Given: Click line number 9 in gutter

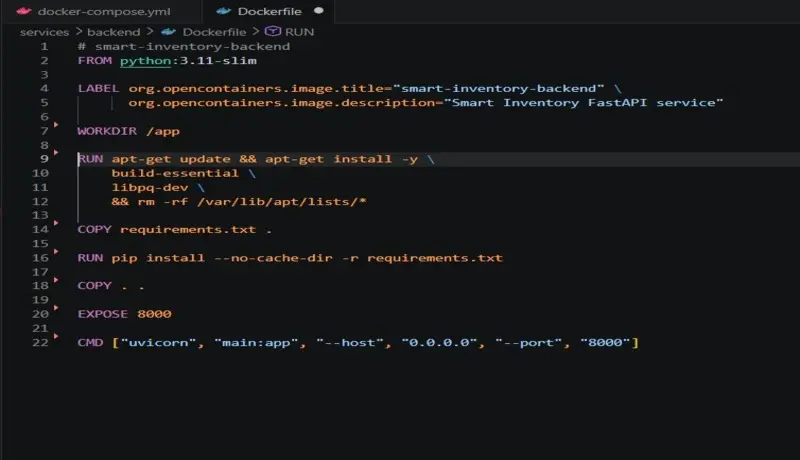Looking at the screenshot, I should [44, 159].
